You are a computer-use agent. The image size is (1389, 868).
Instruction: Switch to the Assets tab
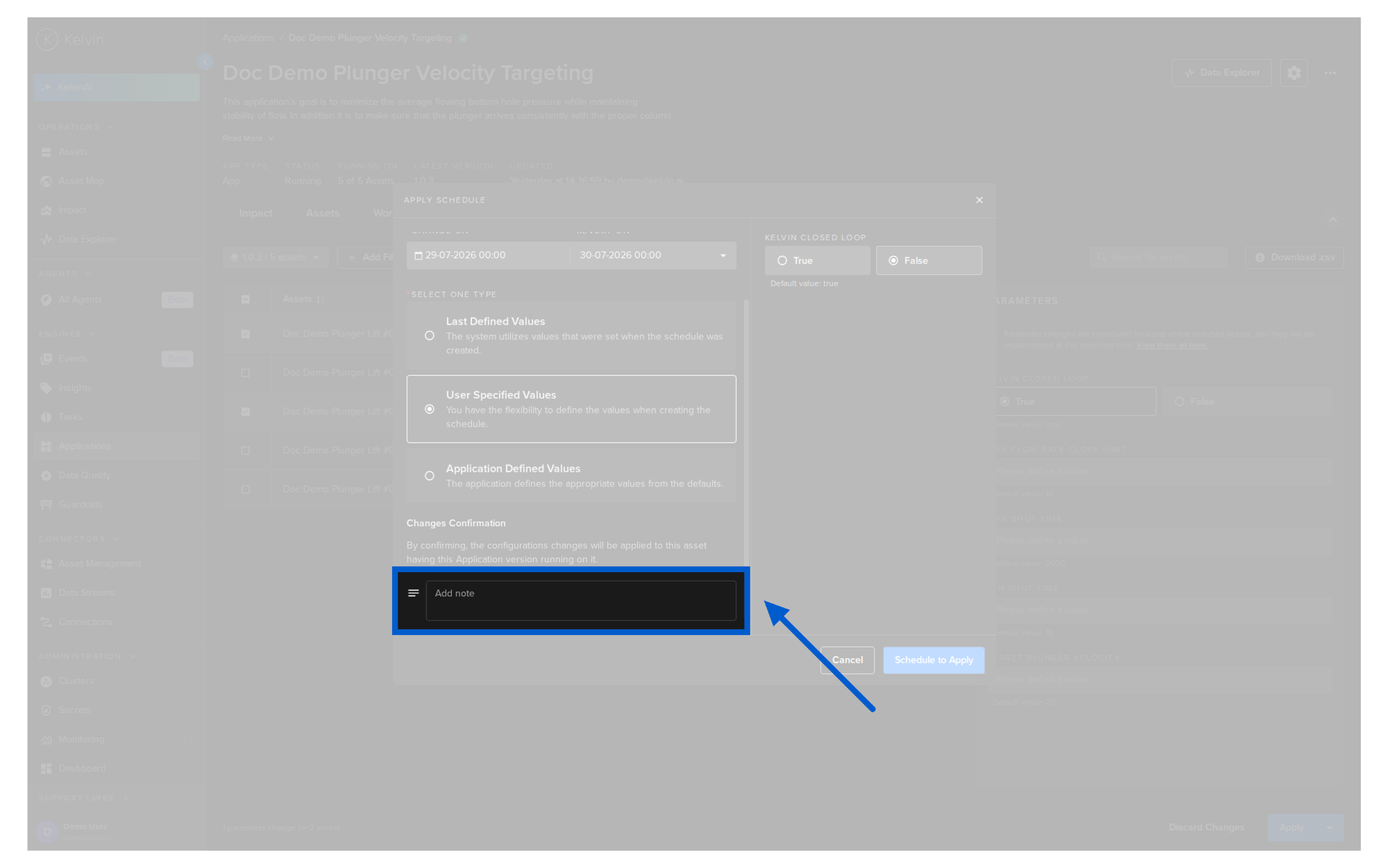point(323,213)
